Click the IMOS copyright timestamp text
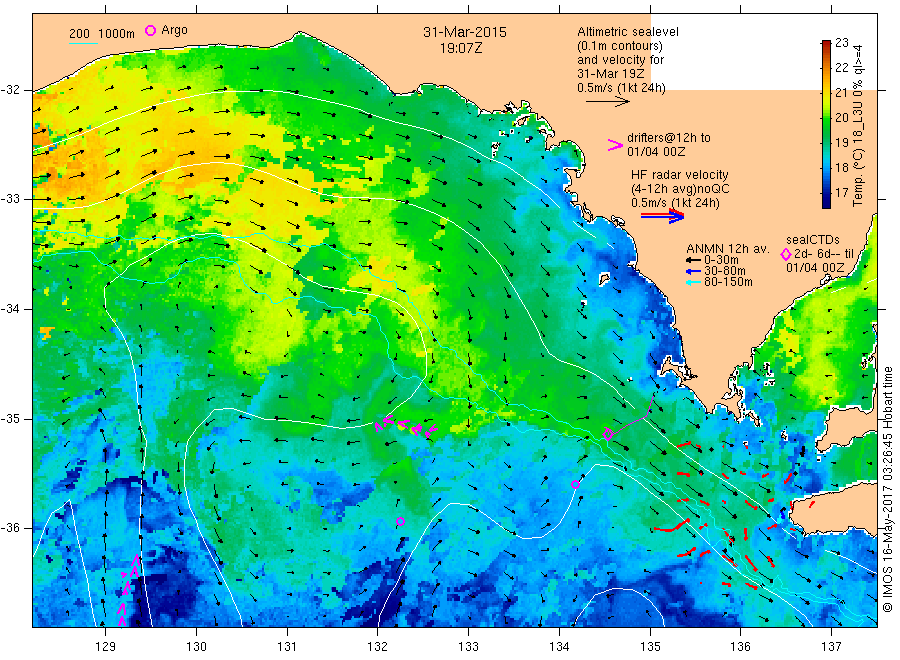Screen dimensions: 900x660 [x=888, y=491]
